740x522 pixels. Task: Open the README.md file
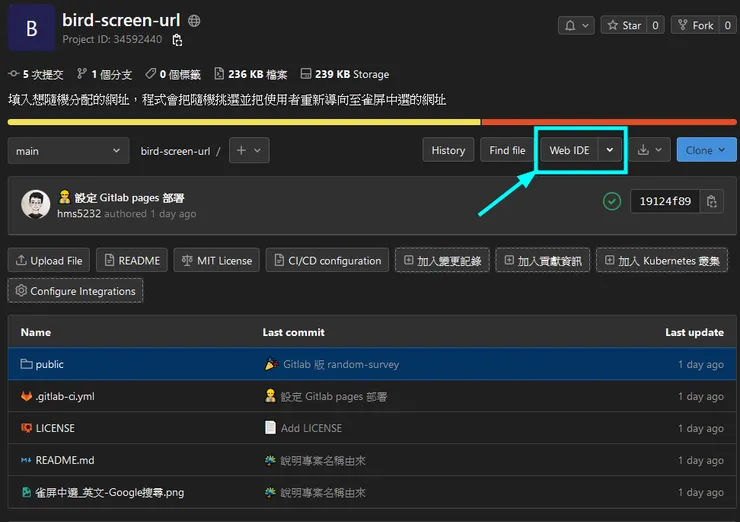65,460
